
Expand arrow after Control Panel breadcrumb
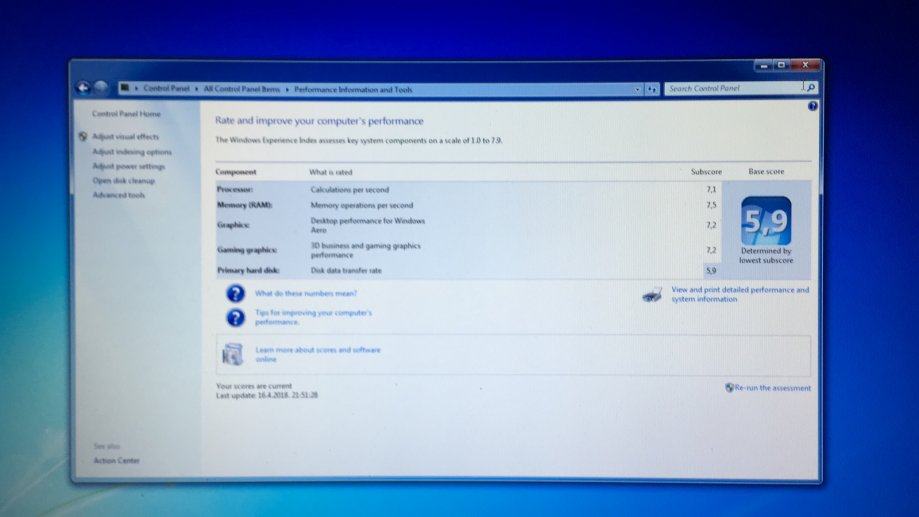[x=196, y=89]
